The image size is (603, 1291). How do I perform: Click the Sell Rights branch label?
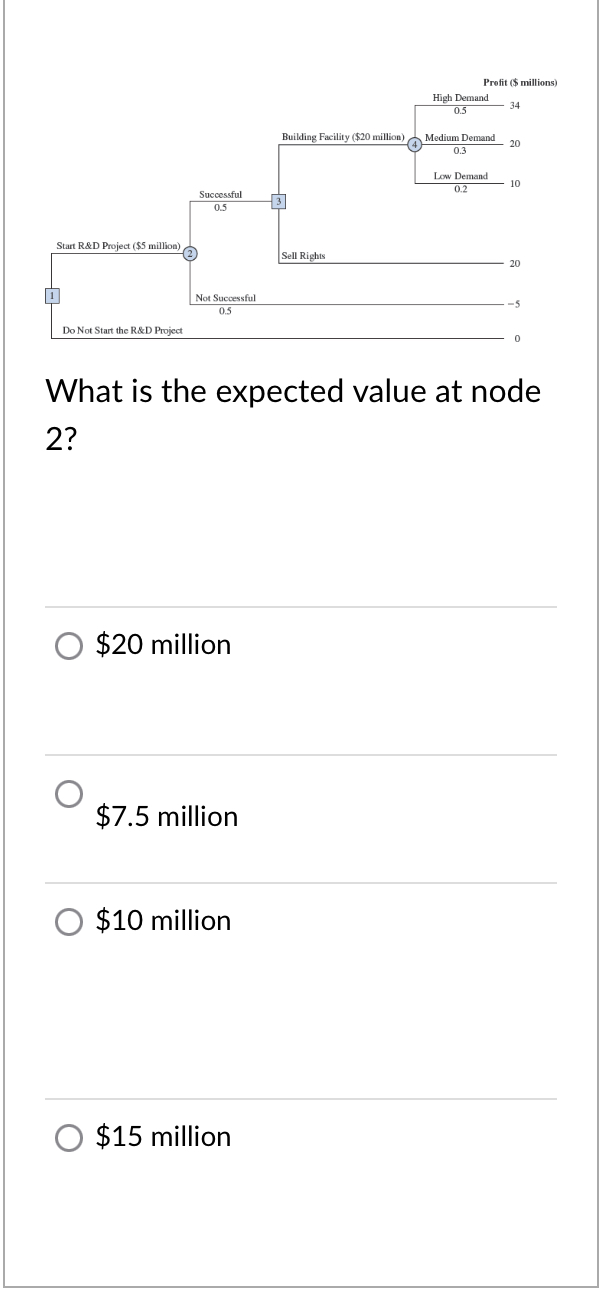[302, 255]
